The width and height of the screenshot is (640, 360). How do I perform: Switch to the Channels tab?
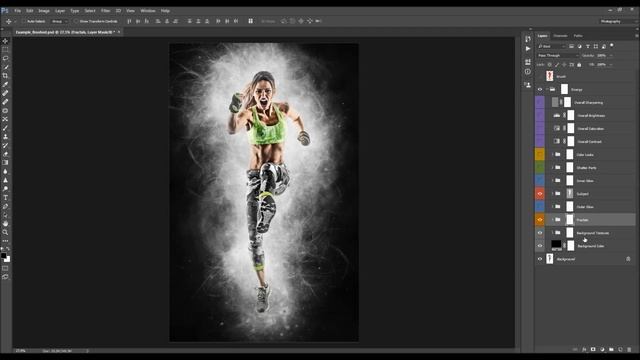560,36
